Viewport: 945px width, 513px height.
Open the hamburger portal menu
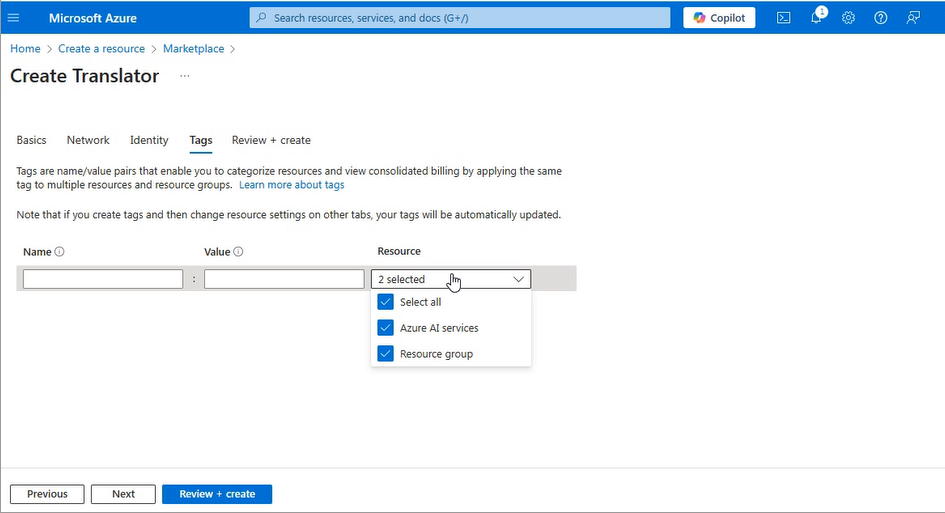pos(13,18)
